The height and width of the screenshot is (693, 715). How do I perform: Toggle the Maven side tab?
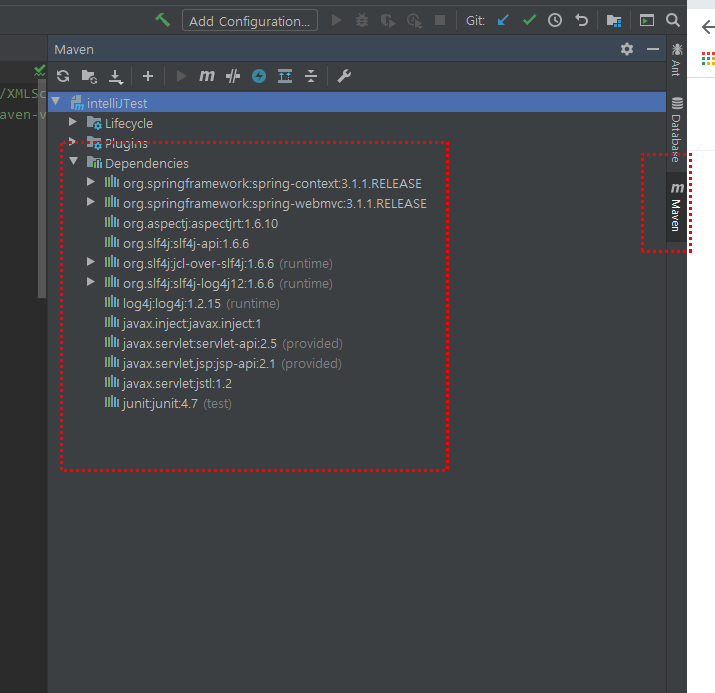pos(677,207)
